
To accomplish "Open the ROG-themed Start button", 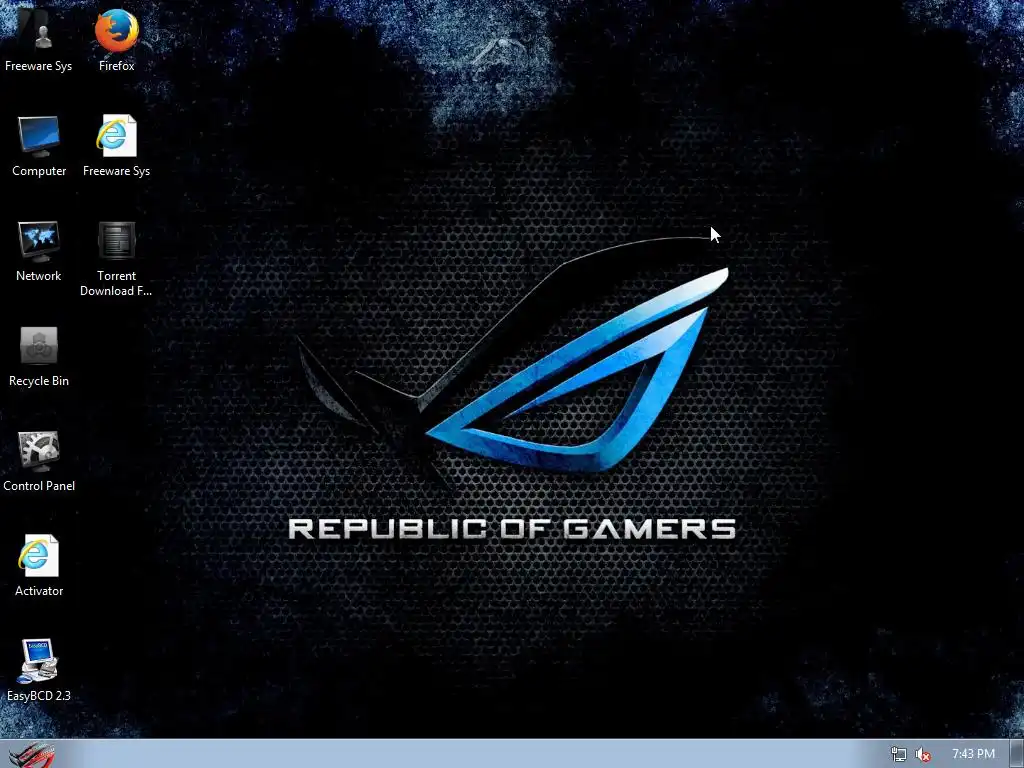I will coord(31,754).
